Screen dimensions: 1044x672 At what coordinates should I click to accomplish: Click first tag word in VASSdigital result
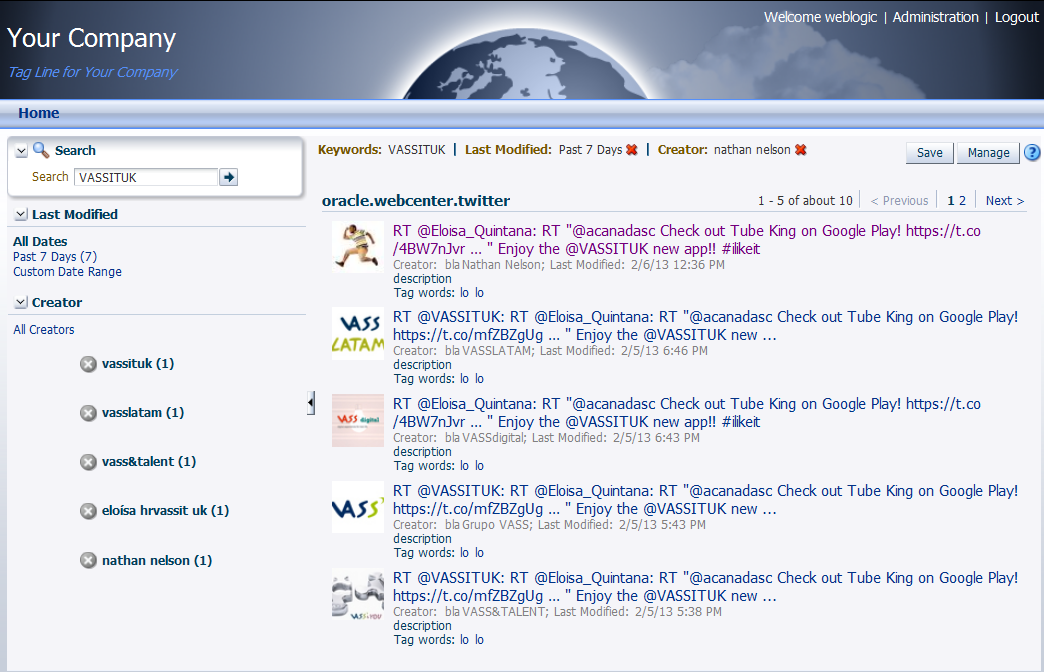(464, 466)
